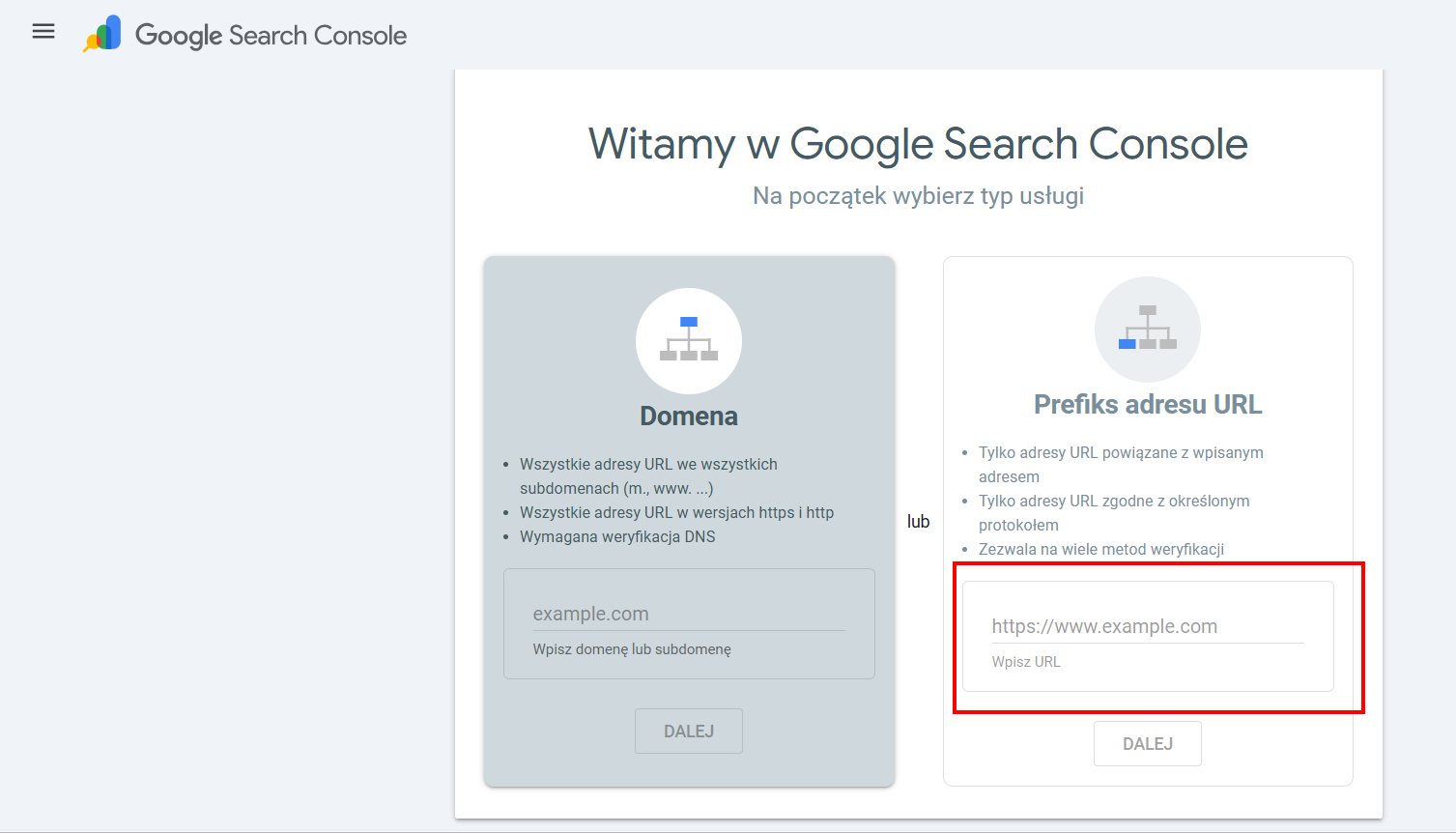
Task: Click the Domena network hierarchy icon
Action: coord(689,340)
